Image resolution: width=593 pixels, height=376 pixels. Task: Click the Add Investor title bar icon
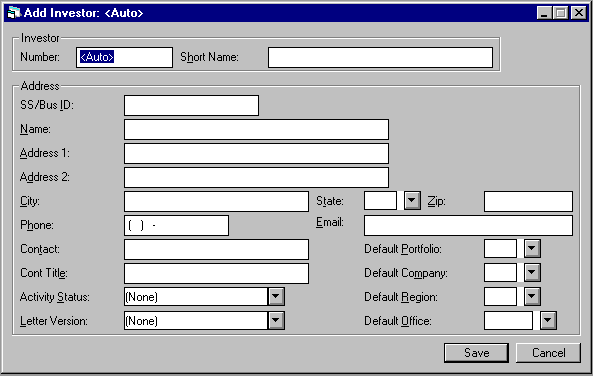[14, 12]
